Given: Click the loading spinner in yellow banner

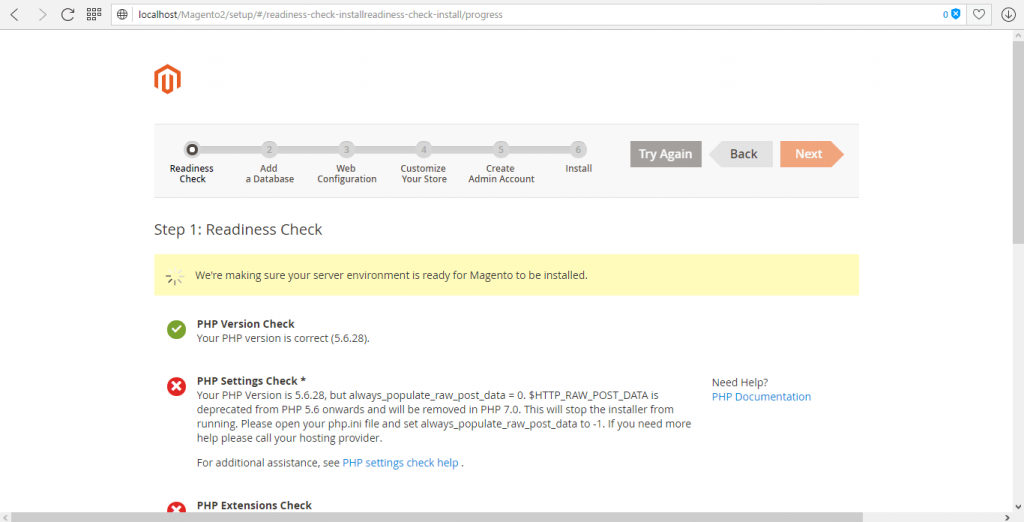Looking at the screenshot, I should (174, 276).
